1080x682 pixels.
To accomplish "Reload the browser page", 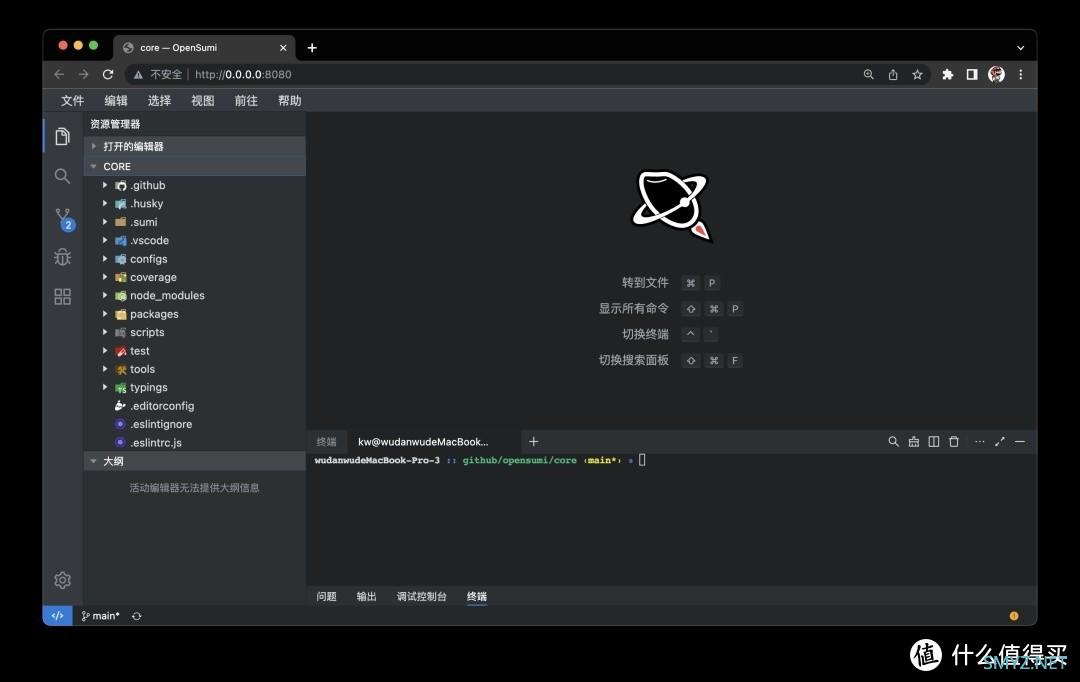I will 108,74.
